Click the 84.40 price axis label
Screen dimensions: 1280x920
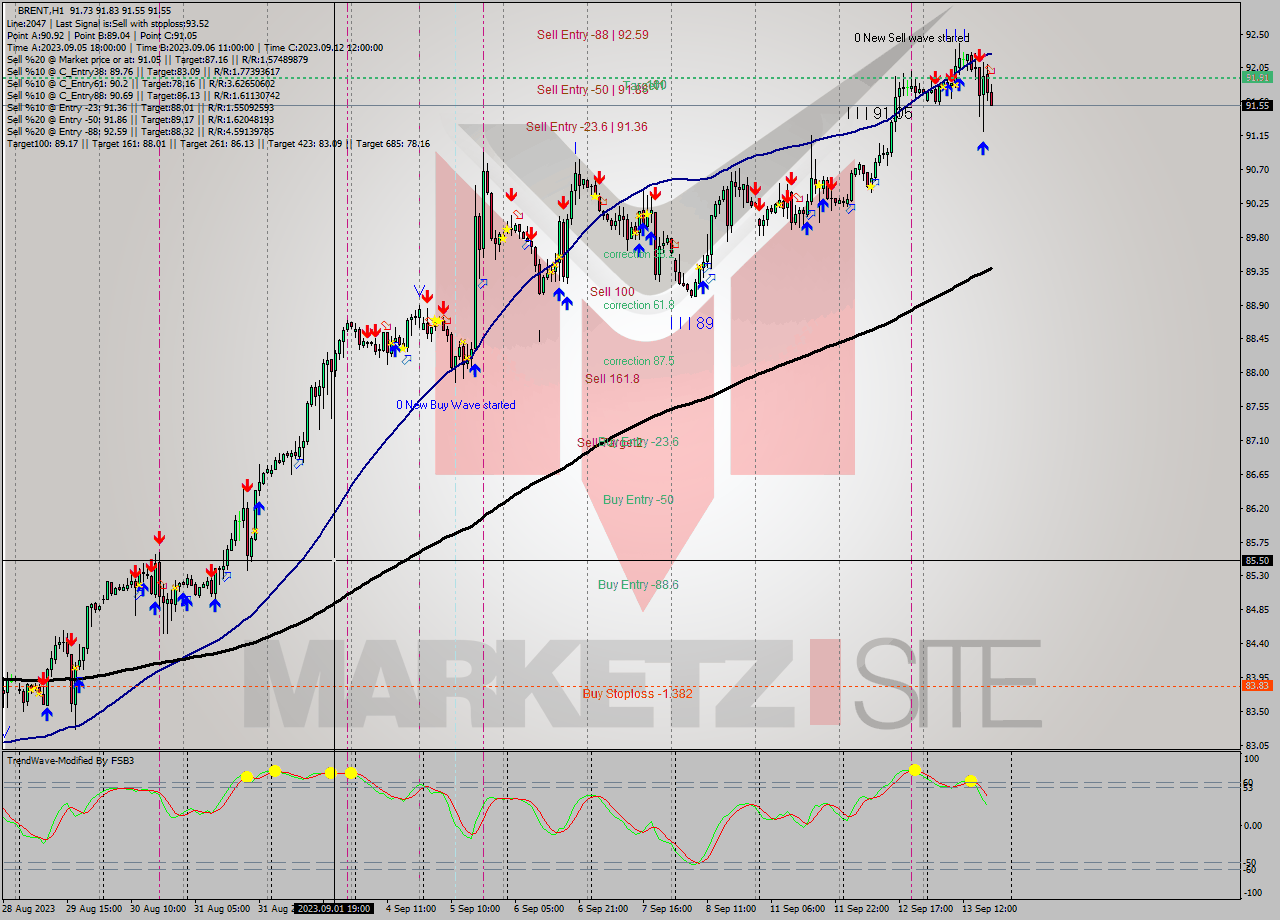[1257, 643]
